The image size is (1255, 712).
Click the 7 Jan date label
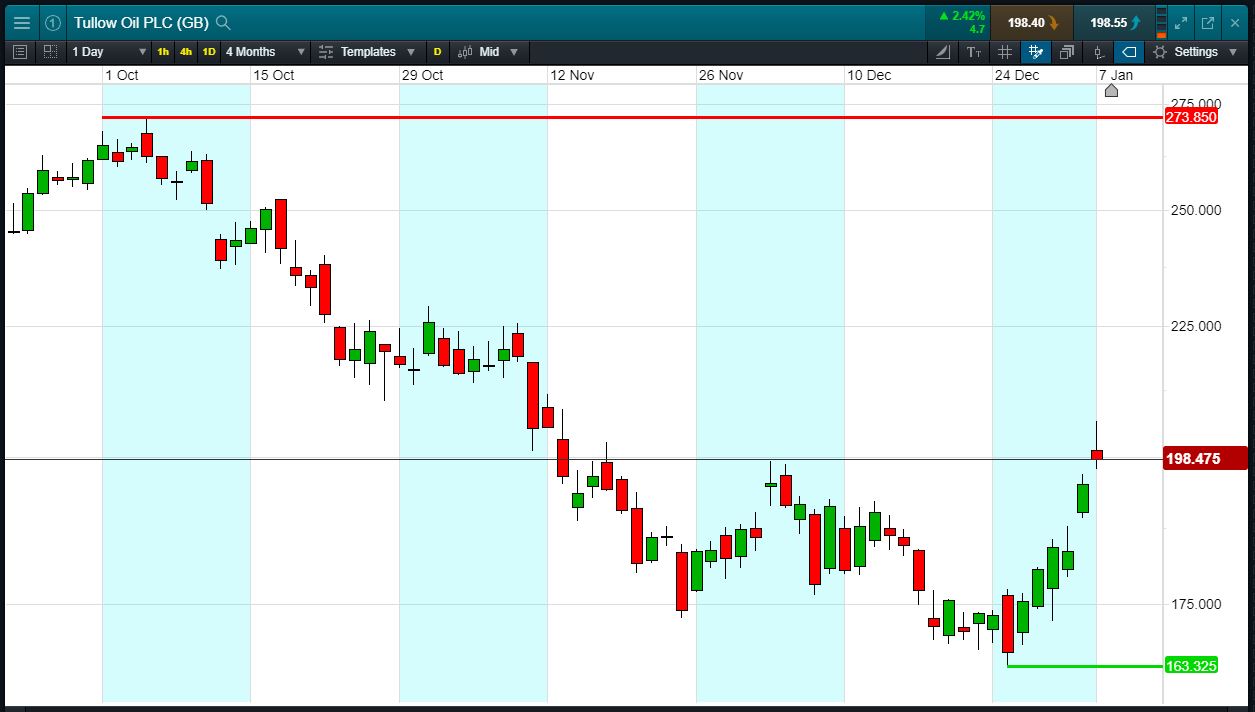click(x=1116, y=75)
